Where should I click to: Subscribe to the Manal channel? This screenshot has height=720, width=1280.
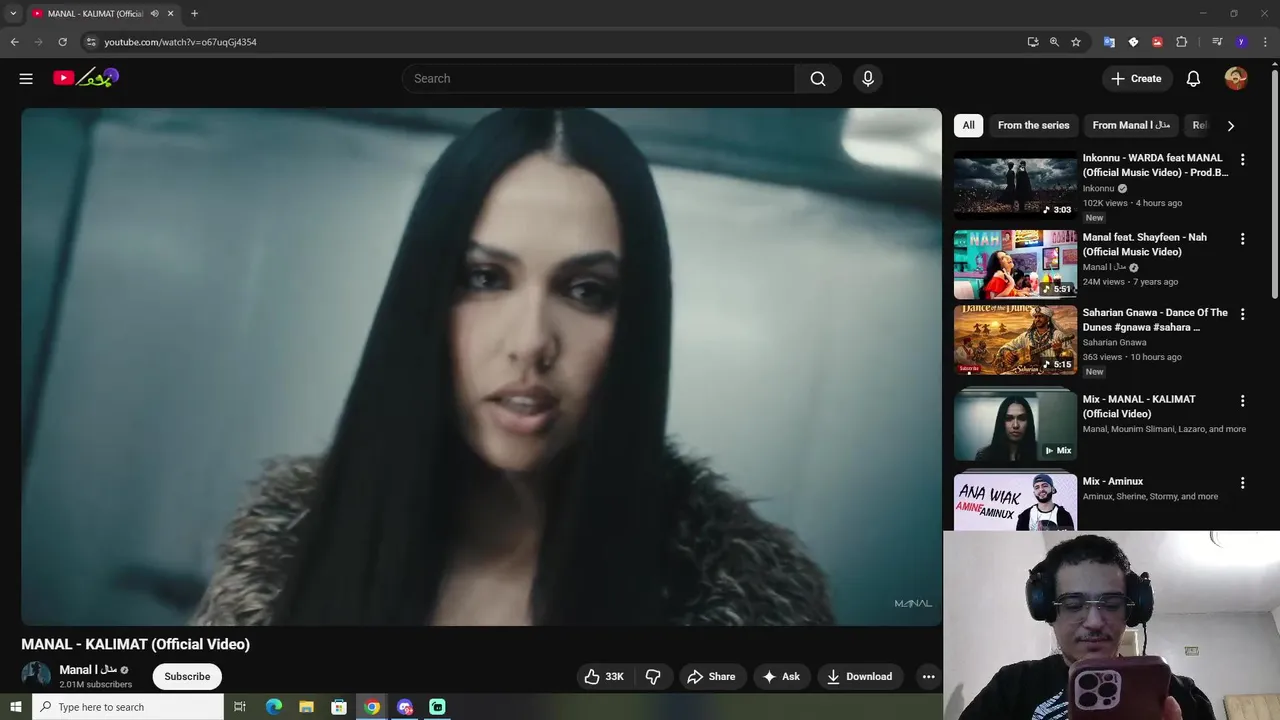pos(187,677)
